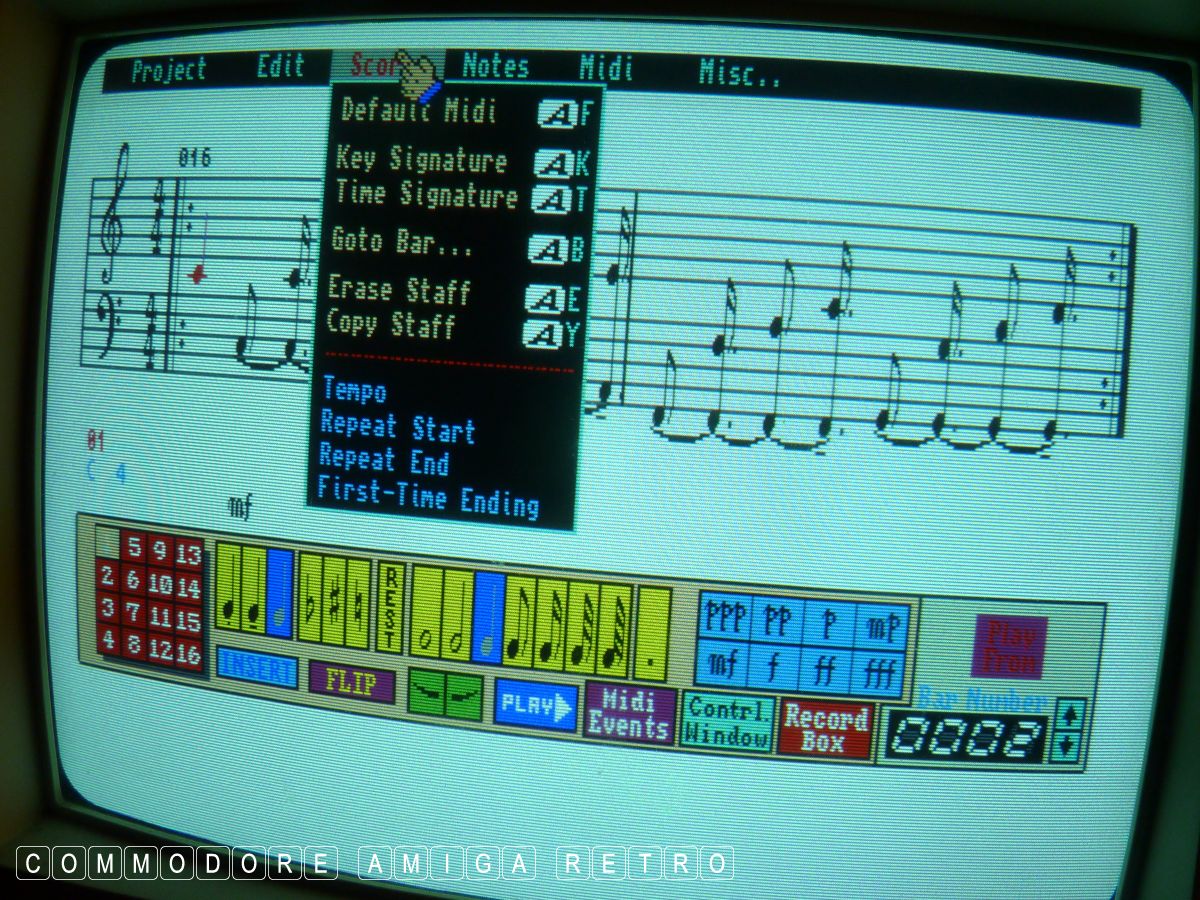Increase bar number with up arrow
This screenshot has width=1200, height=900.
coord(1068,715)
